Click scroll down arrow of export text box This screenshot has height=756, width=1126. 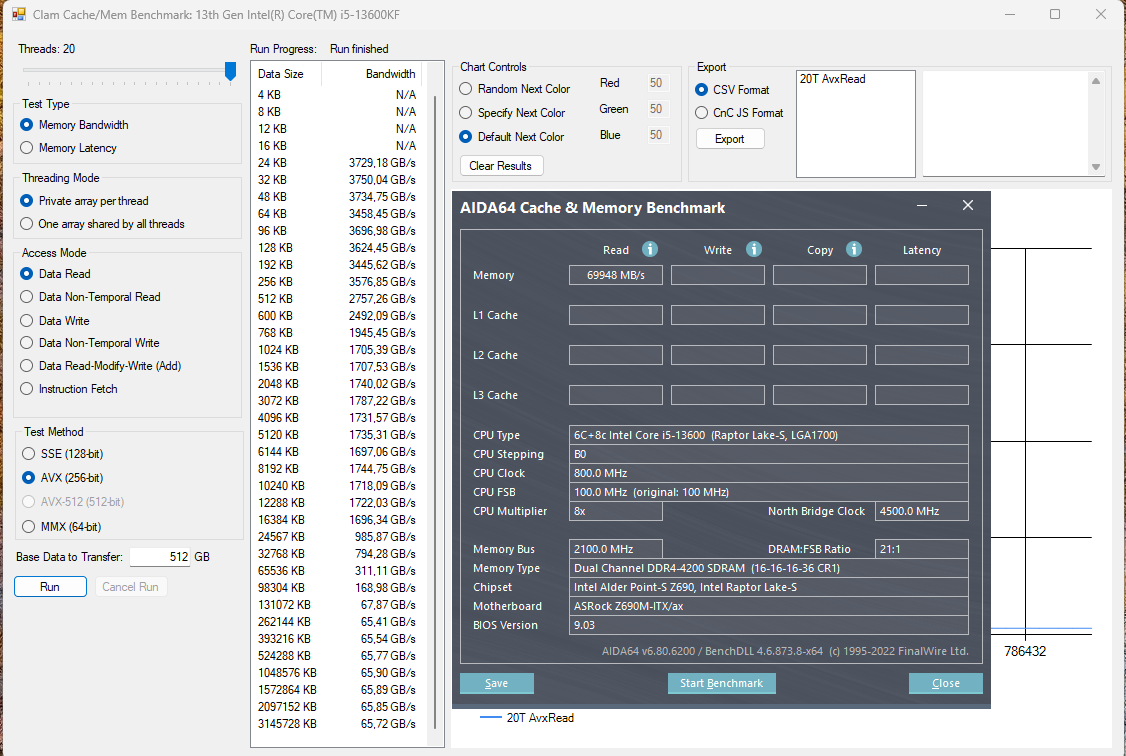coord(1096,167)
